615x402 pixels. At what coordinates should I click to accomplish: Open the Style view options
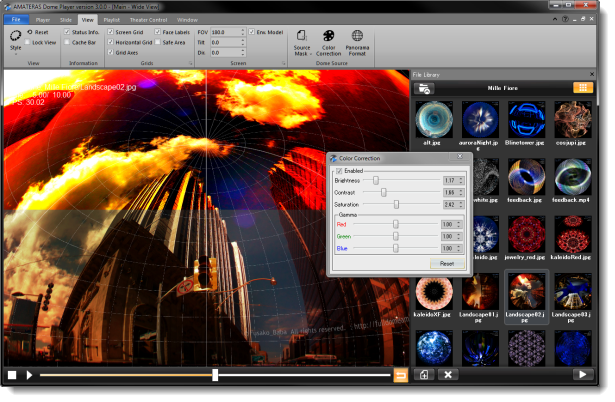point(15,41)
